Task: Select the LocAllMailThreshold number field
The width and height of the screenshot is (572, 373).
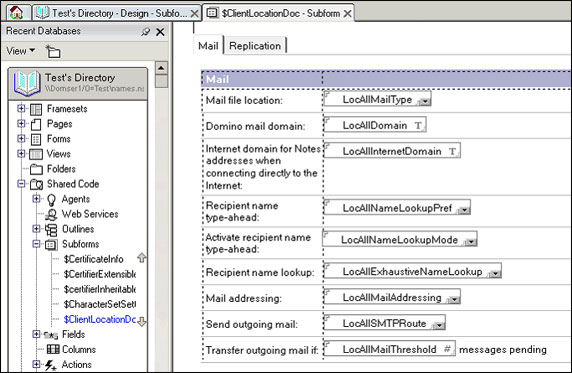Action: tap(390, 349)
